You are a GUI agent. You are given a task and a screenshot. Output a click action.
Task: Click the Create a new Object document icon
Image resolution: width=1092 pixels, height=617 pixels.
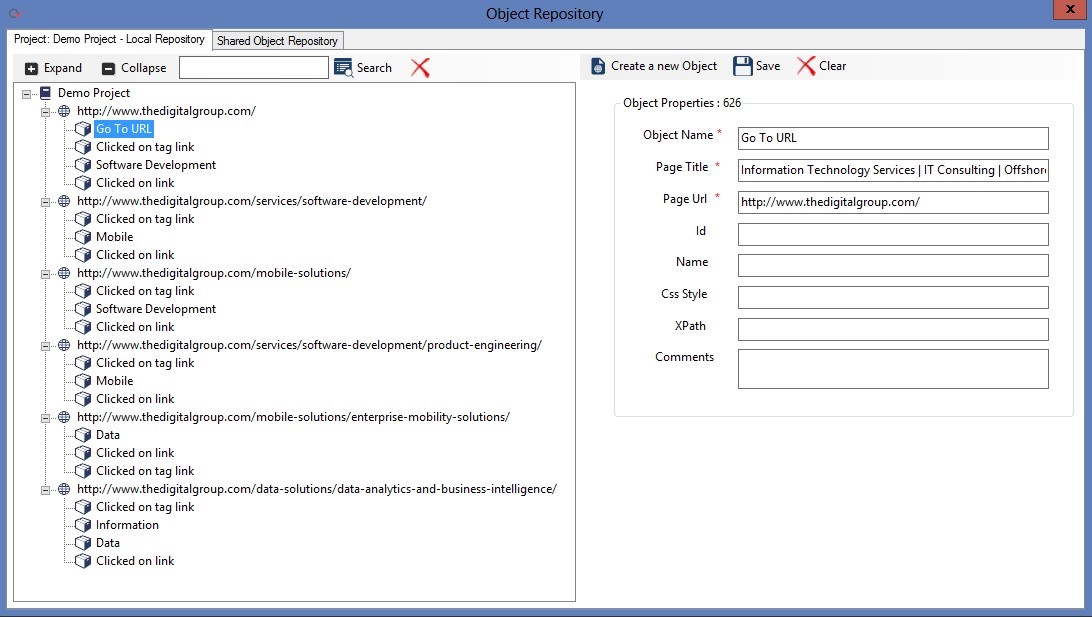pyautogui.click(x=598, y=66)
